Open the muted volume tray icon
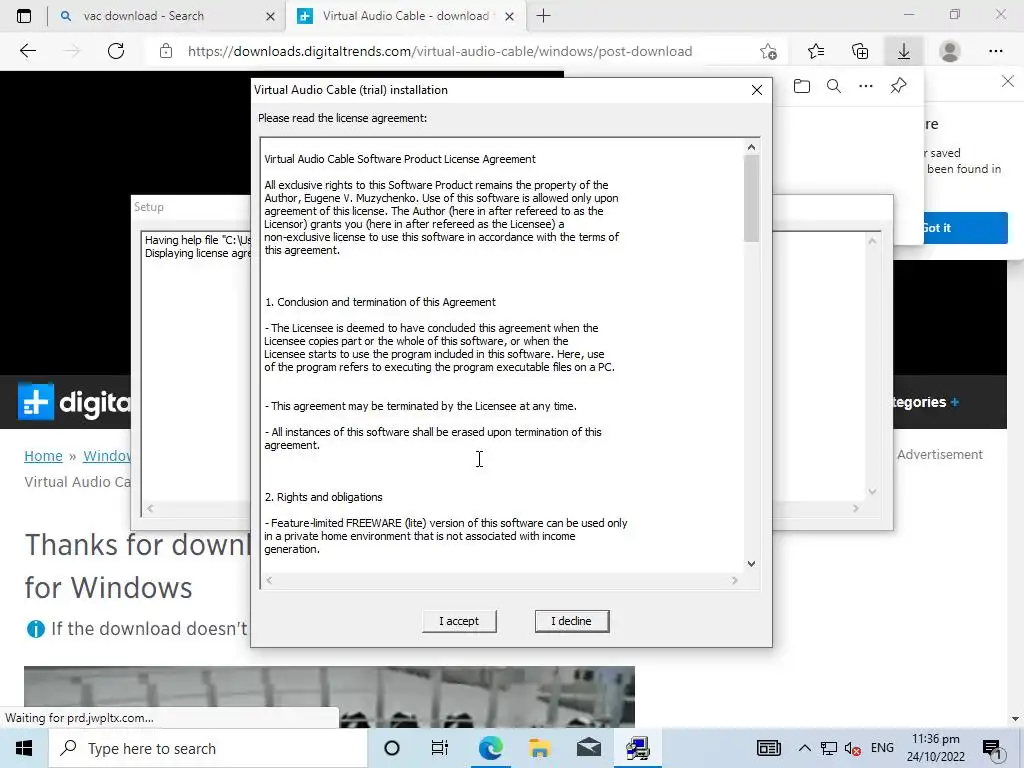The image size is (1024, 768). point(852,748)
